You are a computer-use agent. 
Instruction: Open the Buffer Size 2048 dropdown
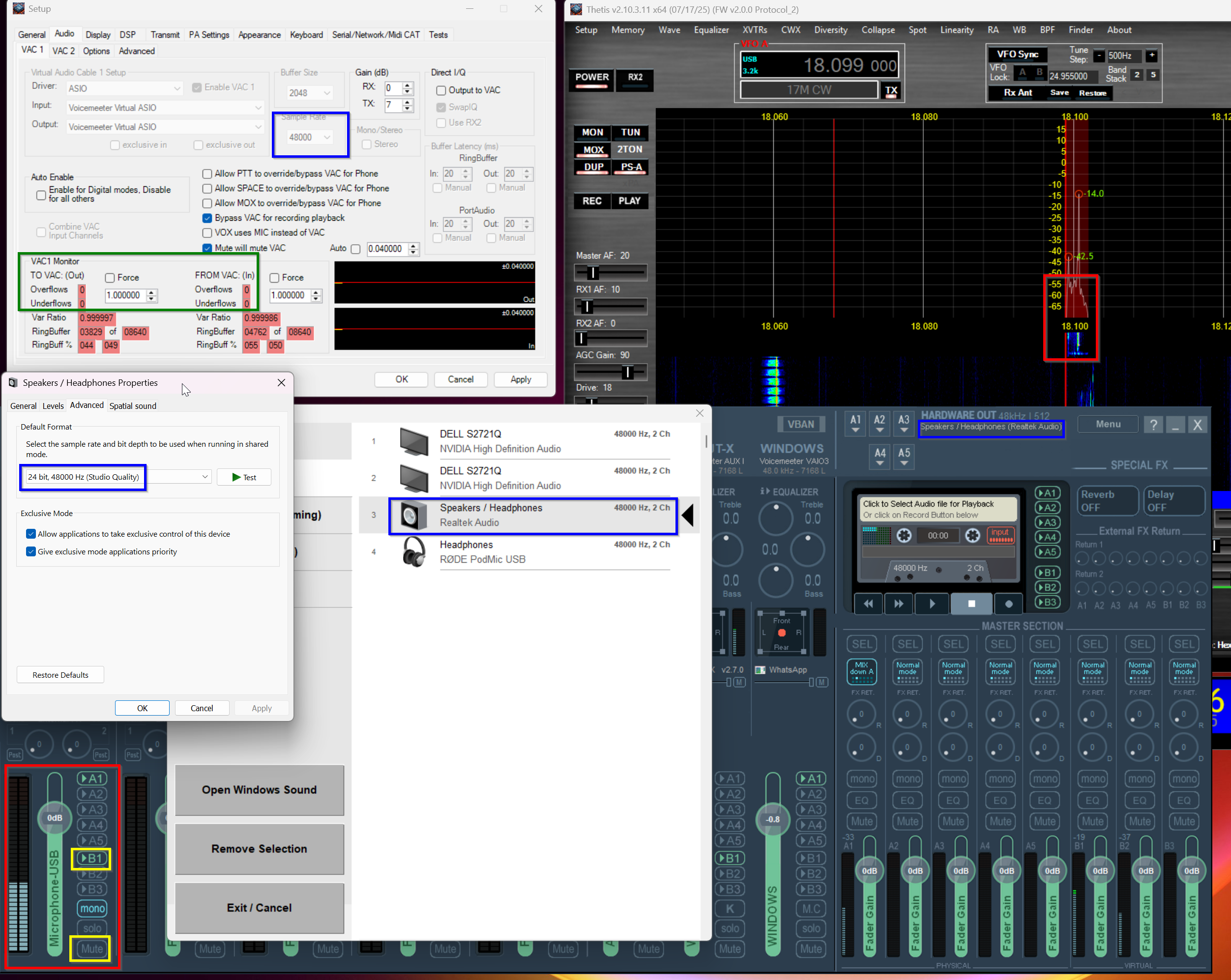pos(310,92)
